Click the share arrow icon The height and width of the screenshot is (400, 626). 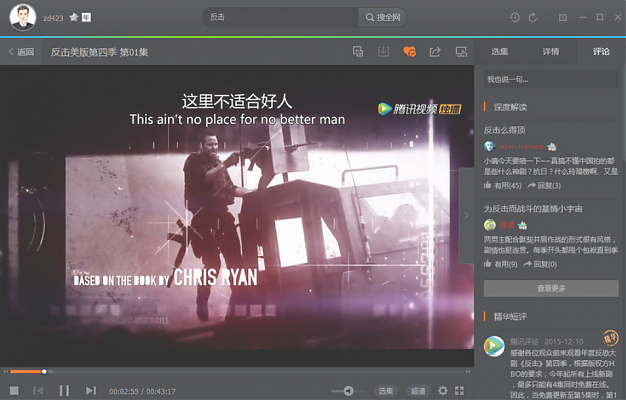(x=435, y=51)
